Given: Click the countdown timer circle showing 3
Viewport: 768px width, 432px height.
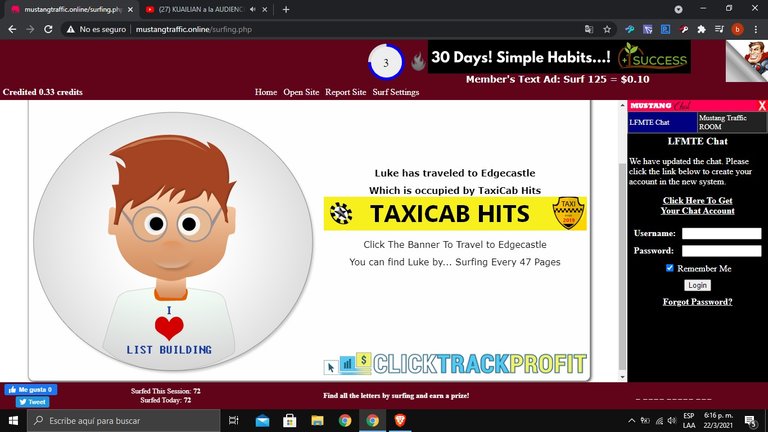Looking at the screenshot, I should (386, 62).
